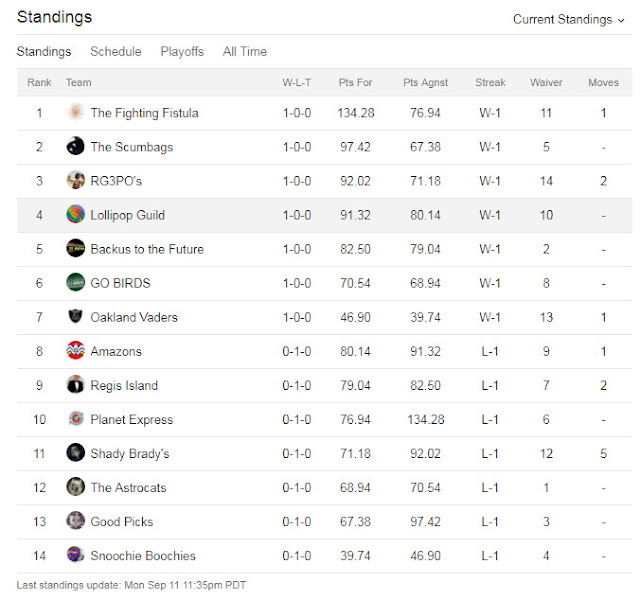The width and height of the screenshot is (640, 600).
Task: Open the Regis Island team page
Action: 124,386
